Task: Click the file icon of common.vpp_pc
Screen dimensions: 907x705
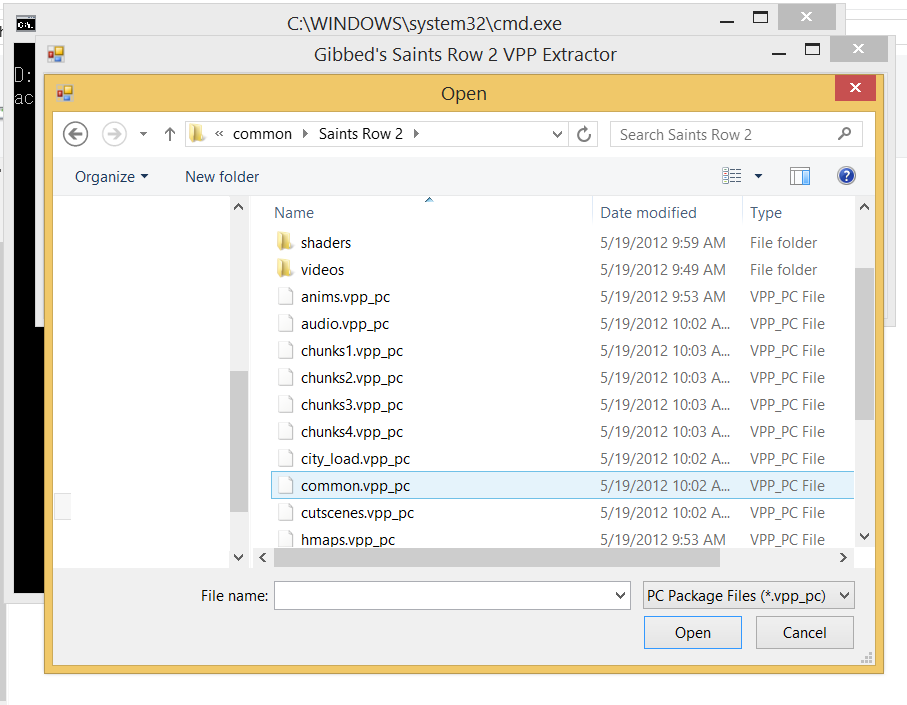Action: (x=285, y=485)
